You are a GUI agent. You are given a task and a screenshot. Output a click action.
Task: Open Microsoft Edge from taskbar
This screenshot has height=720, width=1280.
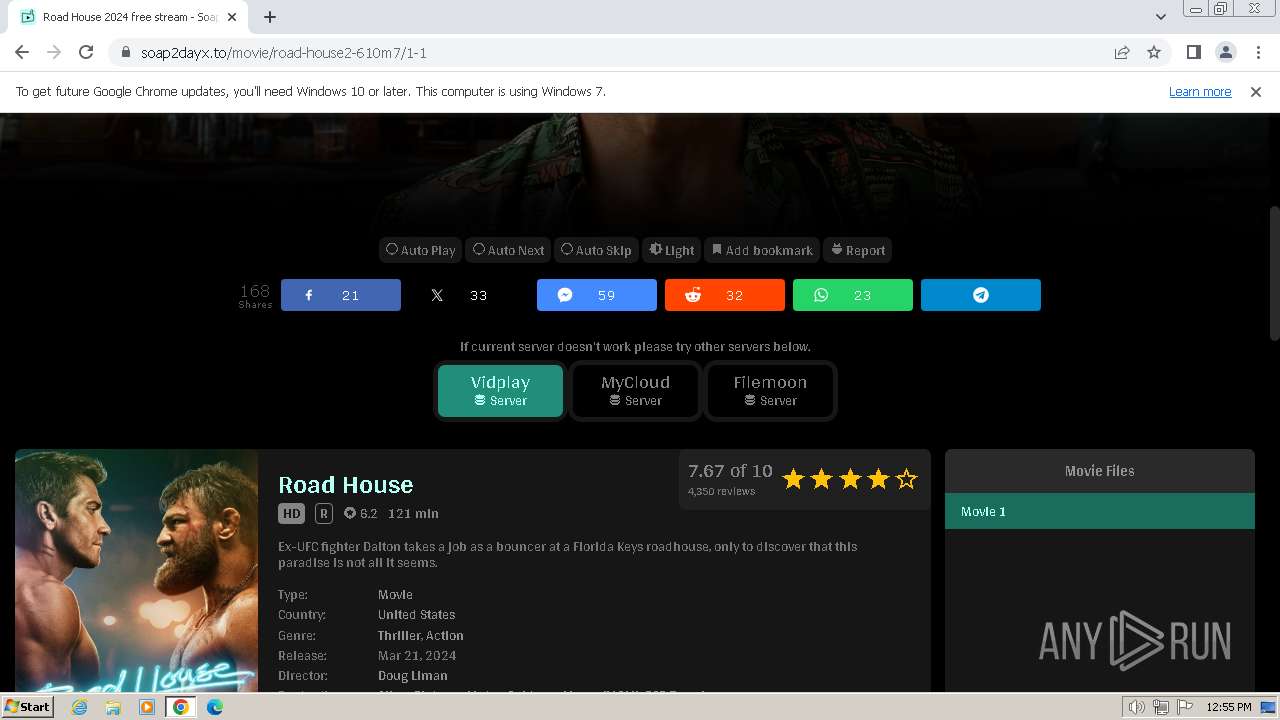[215, 707]
